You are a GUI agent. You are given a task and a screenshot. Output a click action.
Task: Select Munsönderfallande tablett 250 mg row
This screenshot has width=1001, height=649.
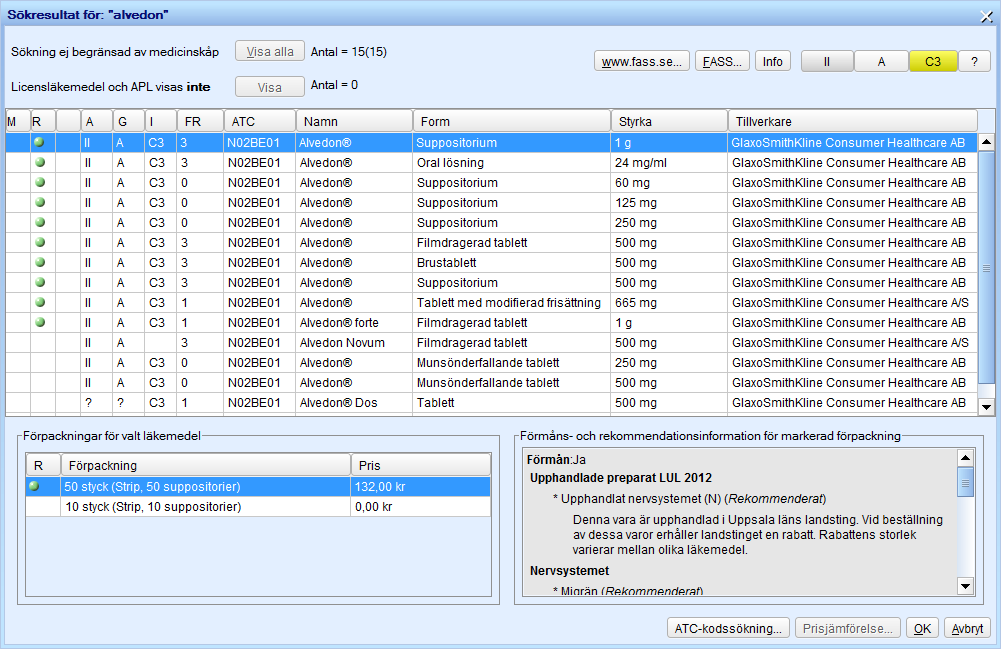point(491,362)
